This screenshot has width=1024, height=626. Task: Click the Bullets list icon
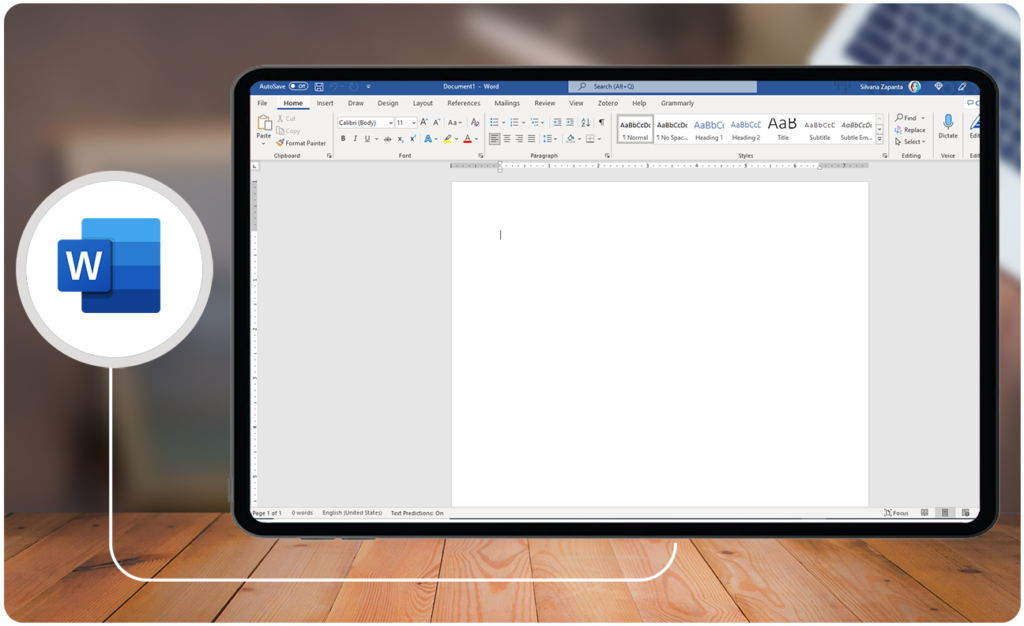(494, 122)
